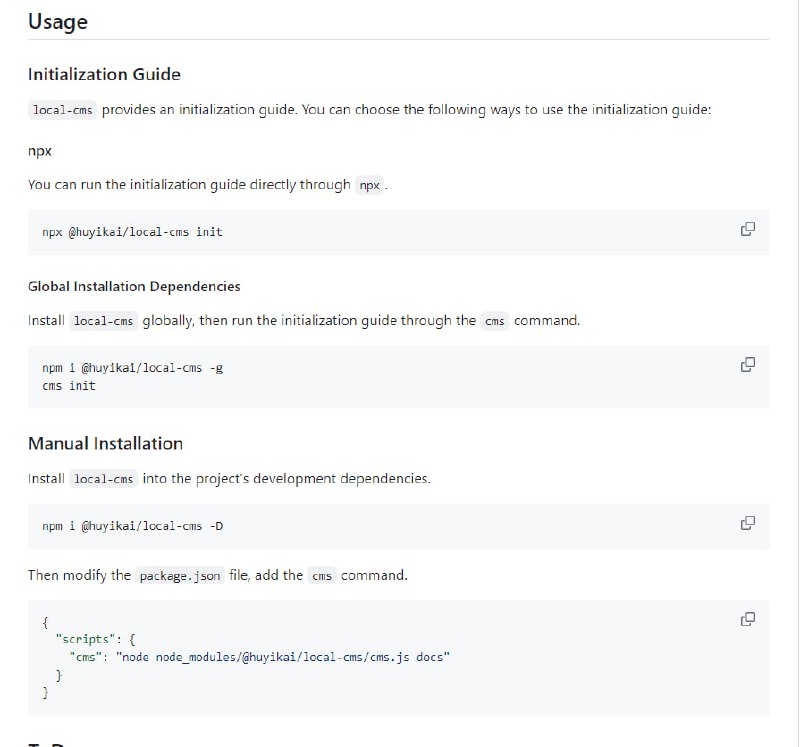Click inline local-cms before 'provides an initialization guide'

(x=63, y=110)
